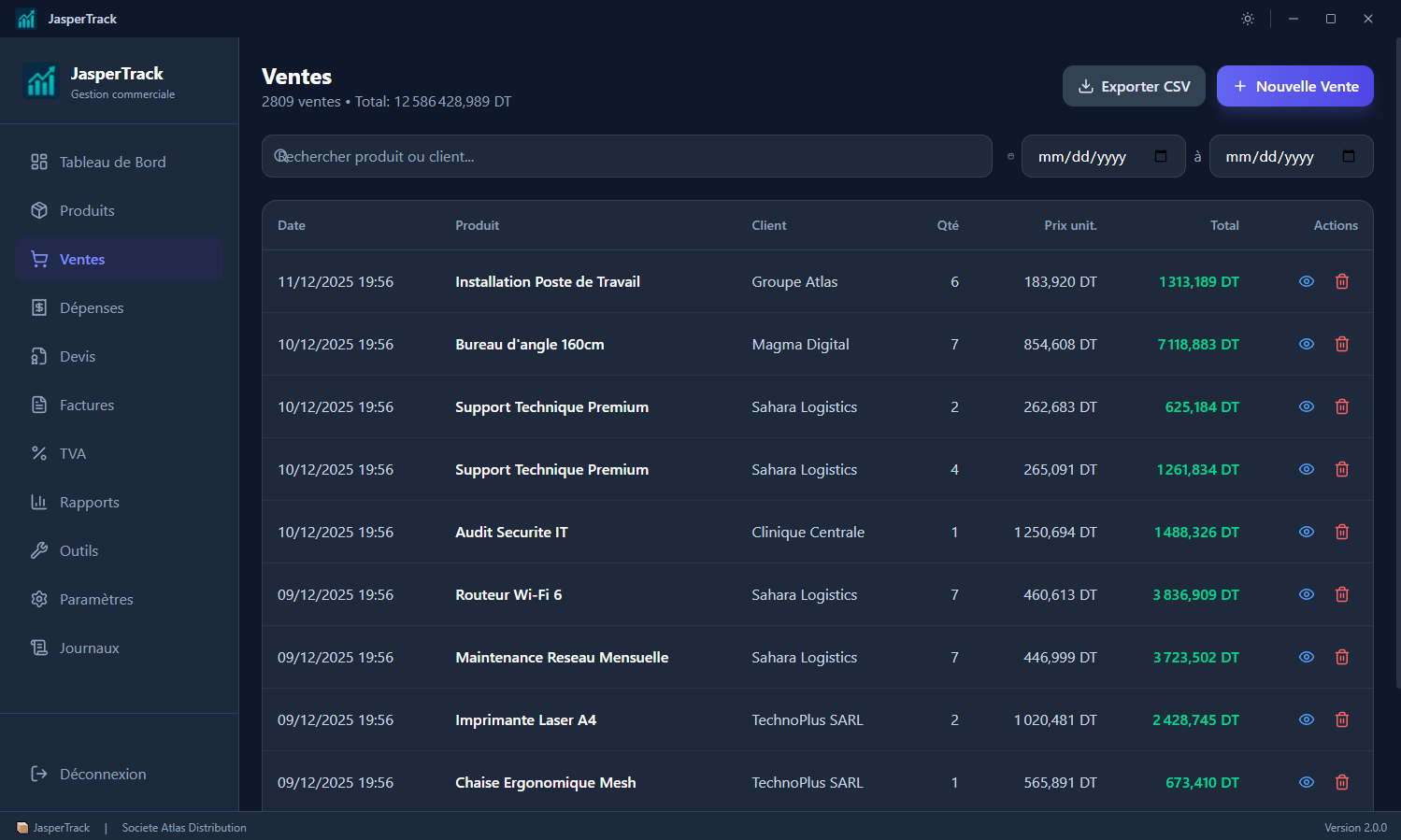
Task: Click the small filter icon before the dates
Action: point(1010,156)
